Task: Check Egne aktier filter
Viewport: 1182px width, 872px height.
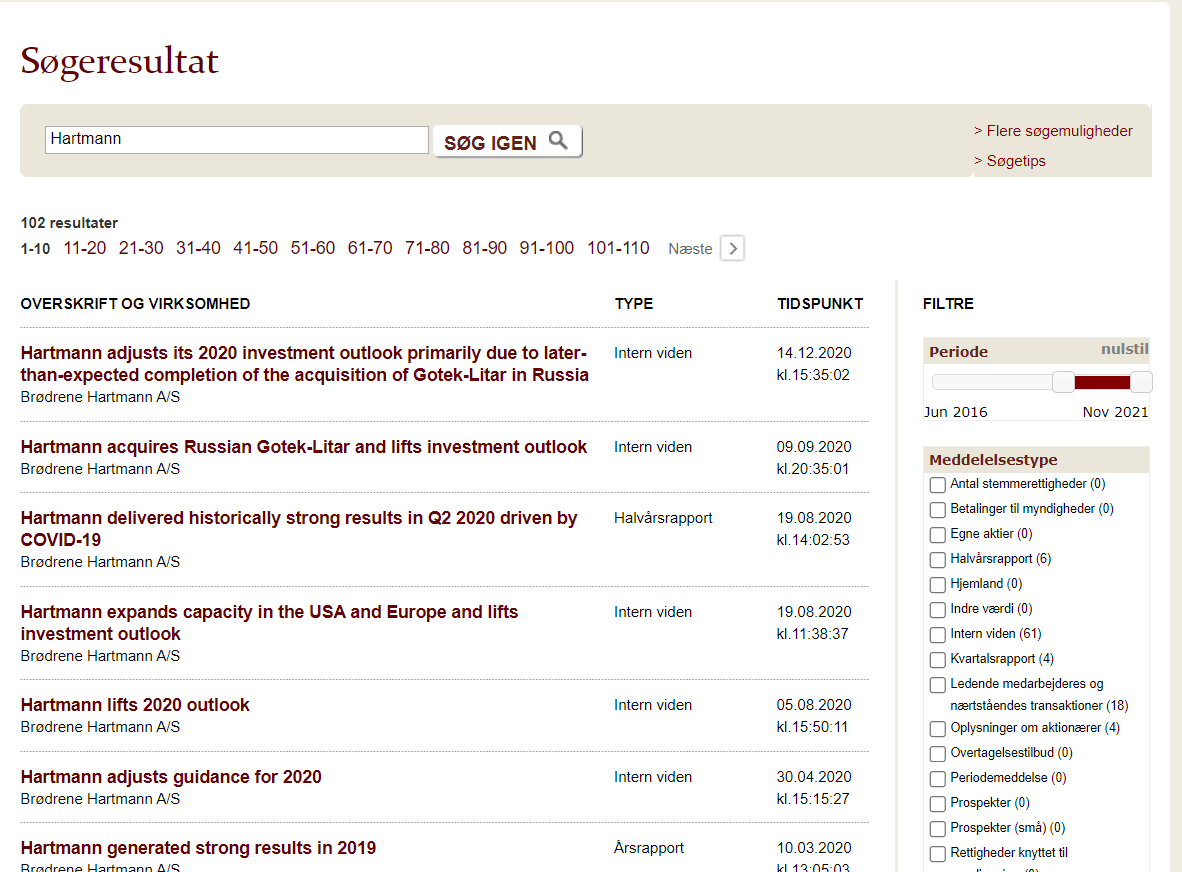Action: click(938, 535)
